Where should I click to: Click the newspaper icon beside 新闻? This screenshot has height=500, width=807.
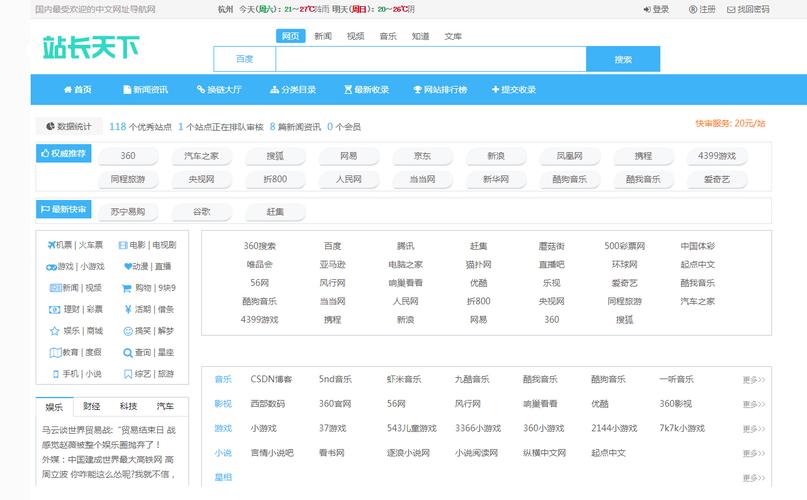[55, 288]
